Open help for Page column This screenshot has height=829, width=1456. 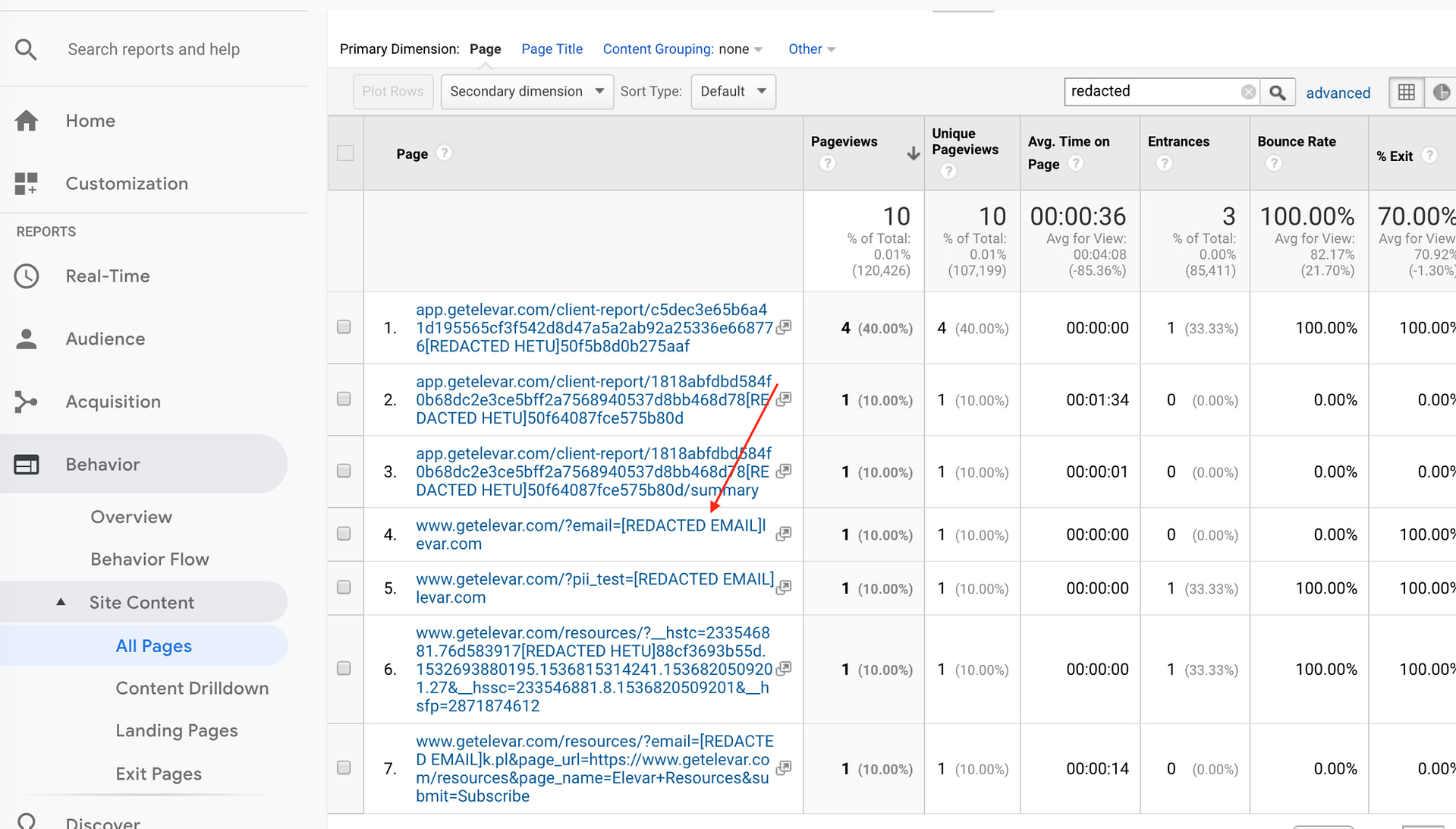(x=445, y=153)
